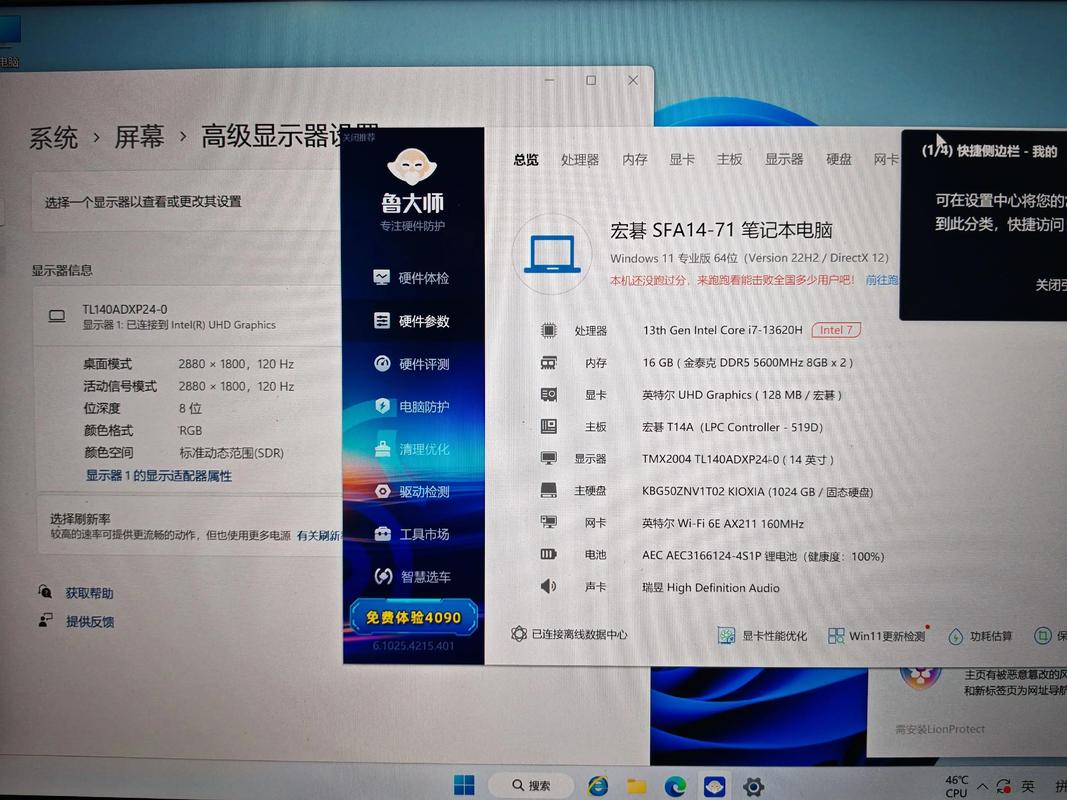This screenshot has height=800, width=1067.
Task: Show hidden system tray icons
Action: (x=983, y=786)
